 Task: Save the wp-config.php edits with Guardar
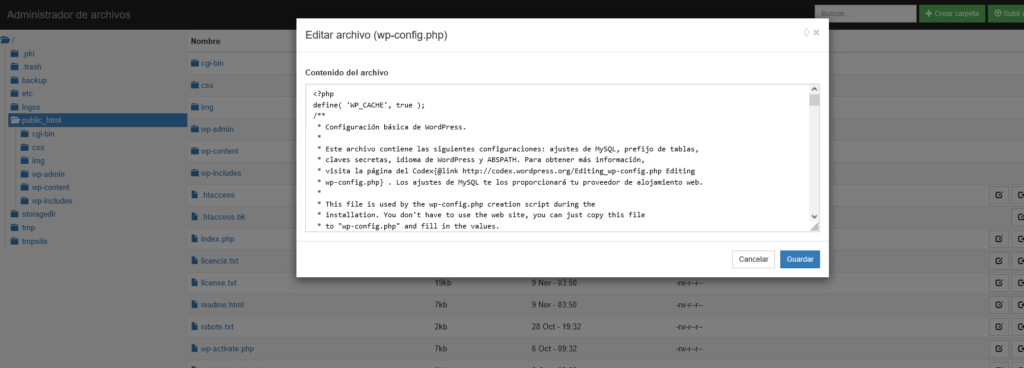point(799,259)
